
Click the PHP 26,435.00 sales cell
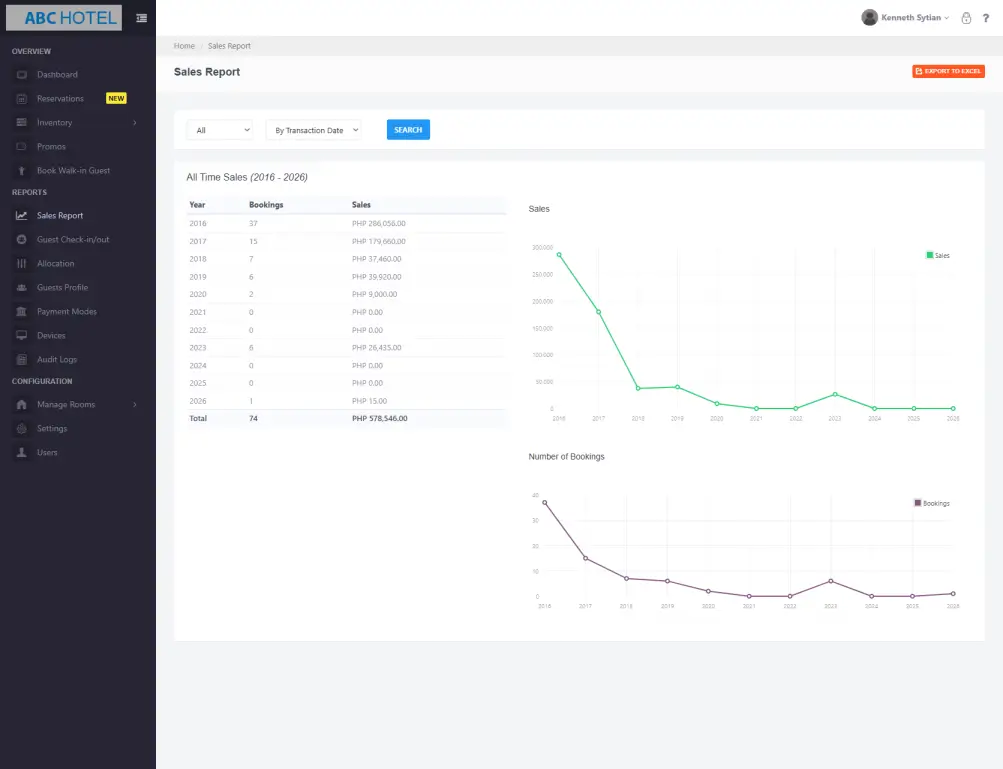[377, 347]
